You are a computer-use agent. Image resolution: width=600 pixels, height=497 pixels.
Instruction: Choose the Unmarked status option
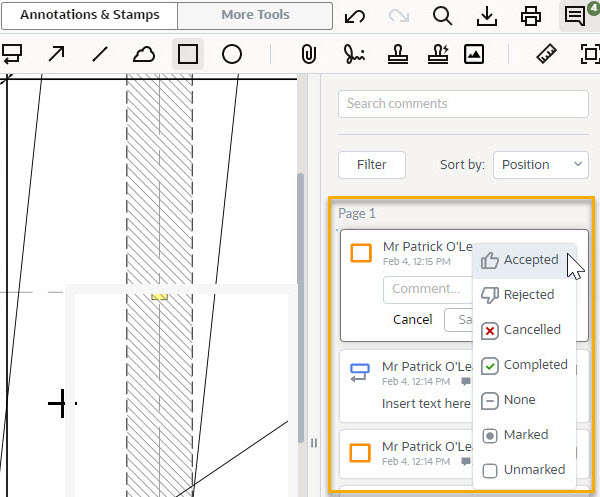pyautogui.click(x=525, y=470)
